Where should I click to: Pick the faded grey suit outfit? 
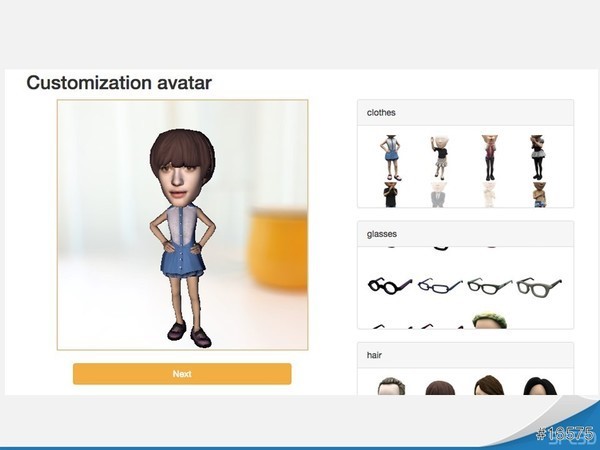point(438,195)
